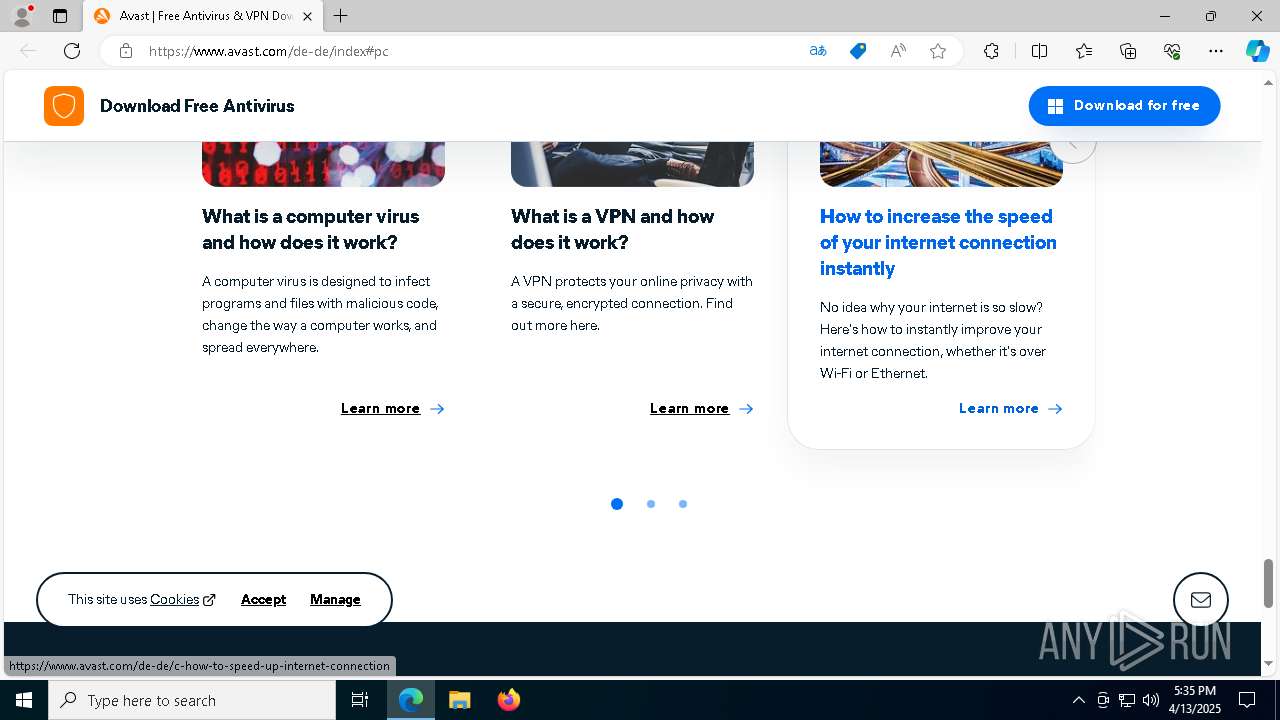Open Edge settings and more menu

tap(1216, 51)
